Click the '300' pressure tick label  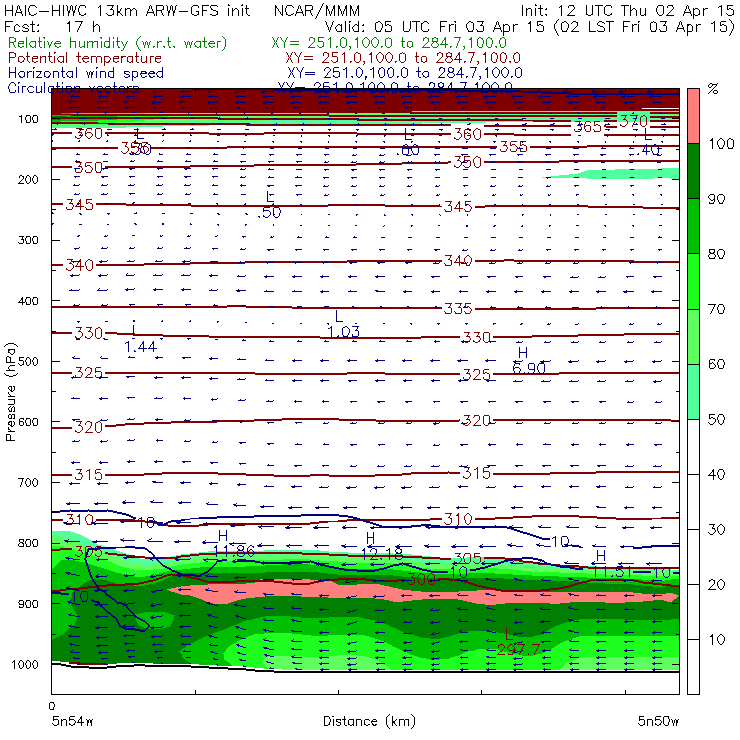coord(28,240)
